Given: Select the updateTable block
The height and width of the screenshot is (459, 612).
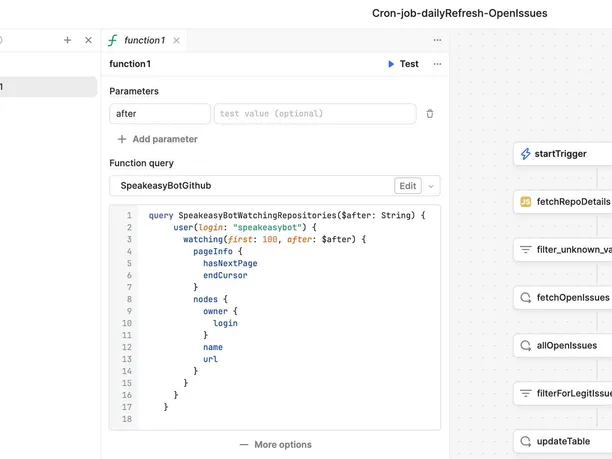Looking at the screenshot, I should 563,441.
